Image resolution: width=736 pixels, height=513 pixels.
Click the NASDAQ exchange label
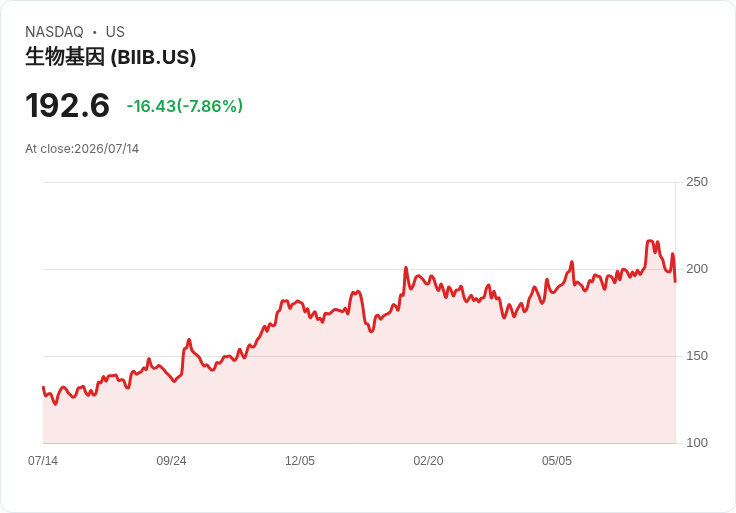click(x=54, y=32)
